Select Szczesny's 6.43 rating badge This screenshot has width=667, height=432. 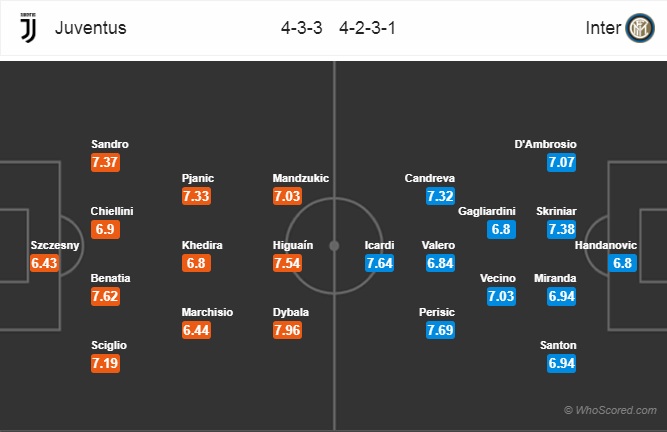[x=44, y=263]
